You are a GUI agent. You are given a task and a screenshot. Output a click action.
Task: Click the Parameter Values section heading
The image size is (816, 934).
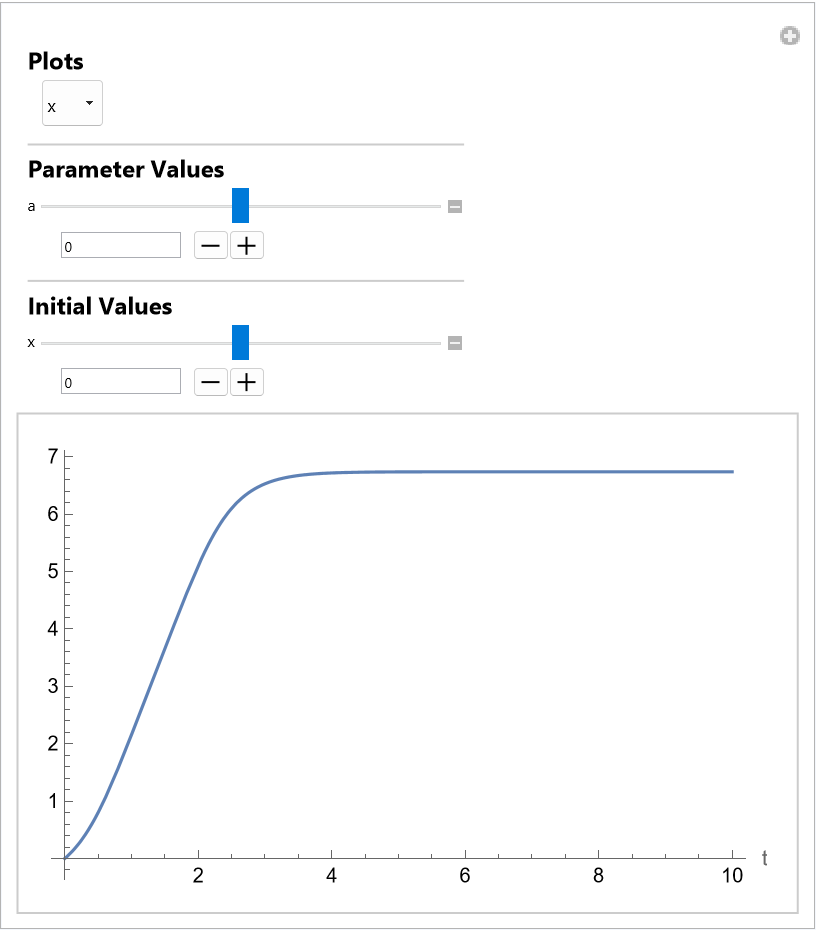tap(126, 169)
